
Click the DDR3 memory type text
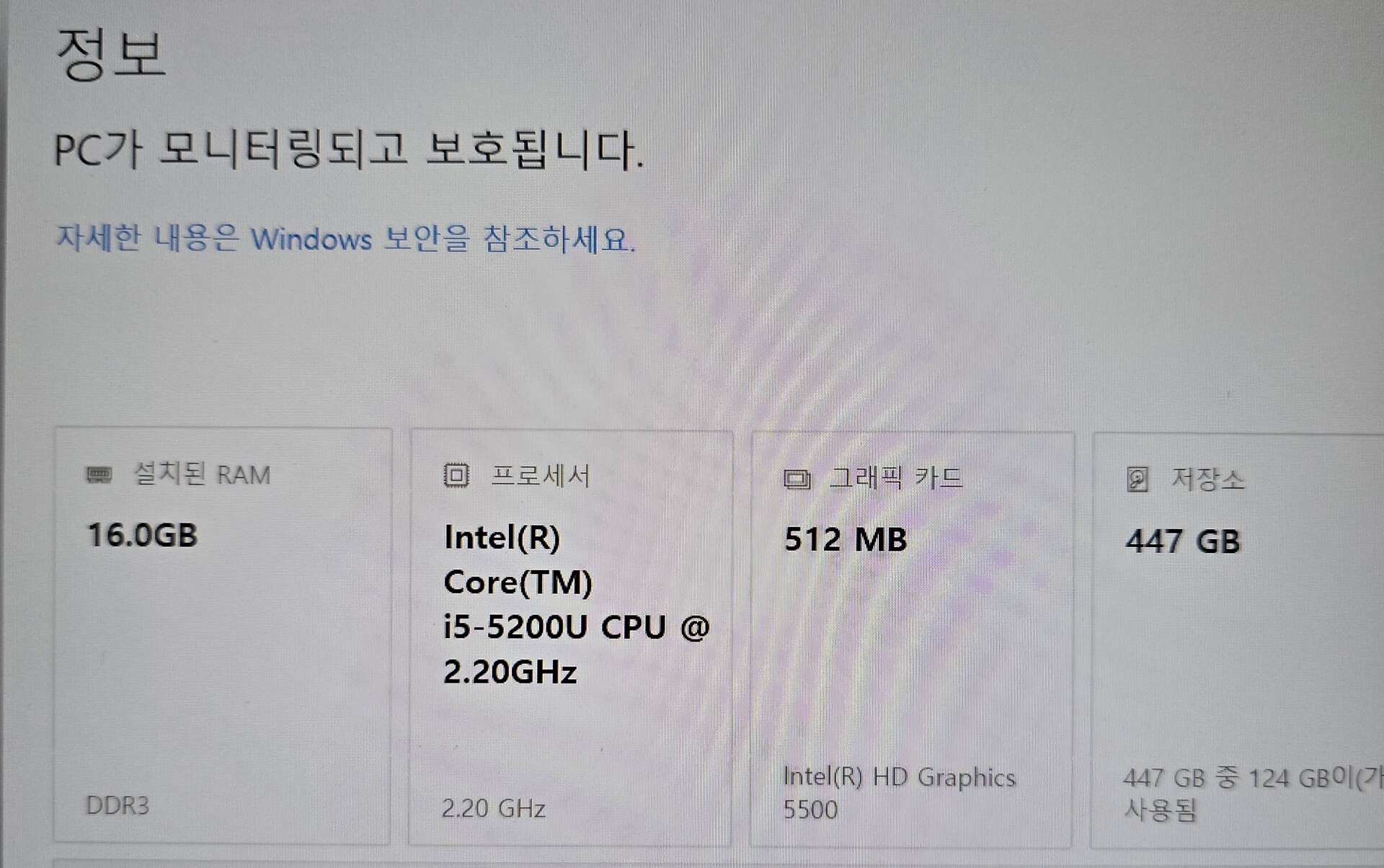click(x=117, y=805)
